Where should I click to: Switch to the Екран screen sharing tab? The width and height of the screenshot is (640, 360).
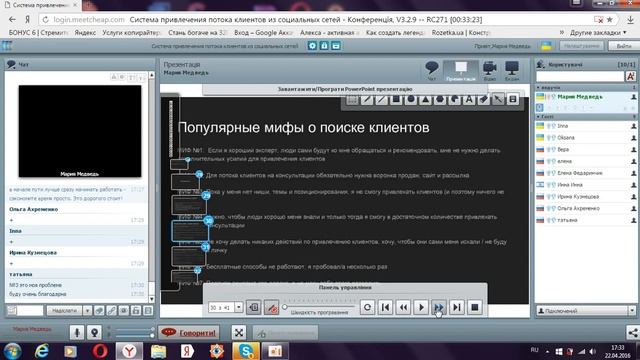(x=512, y=71)
